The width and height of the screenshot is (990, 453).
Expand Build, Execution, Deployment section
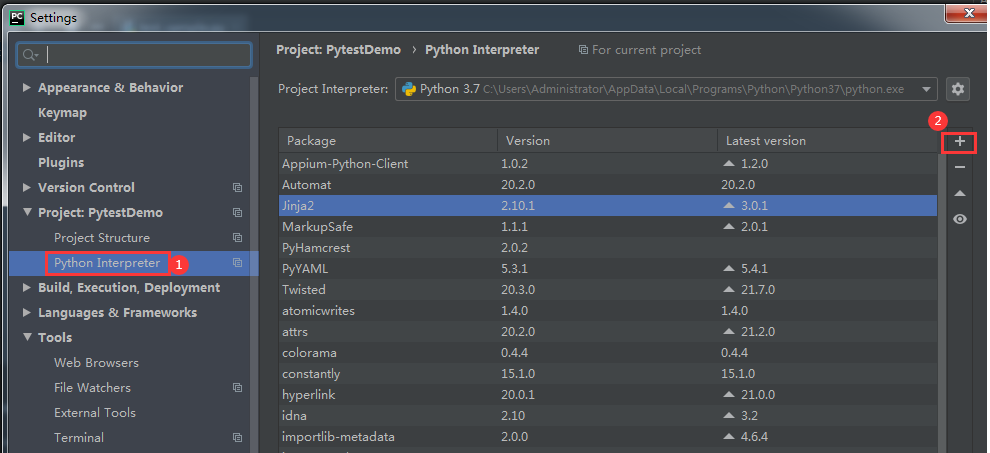pyautogui.click(x=27, y=287)
